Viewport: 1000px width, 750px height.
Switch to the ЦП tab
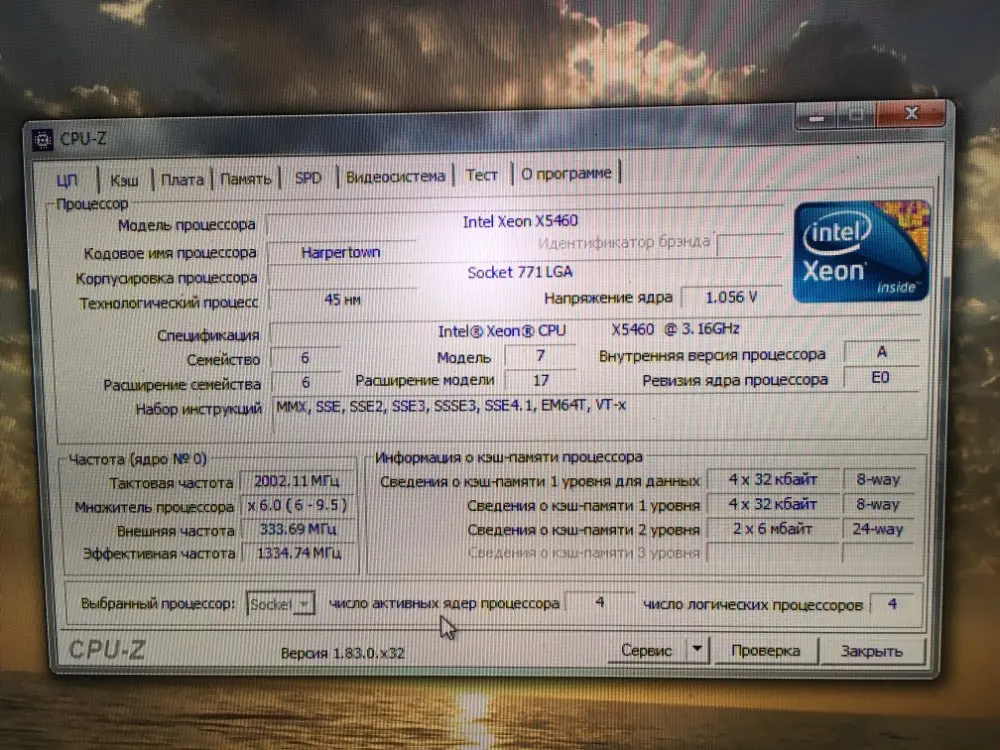point(66,180)
